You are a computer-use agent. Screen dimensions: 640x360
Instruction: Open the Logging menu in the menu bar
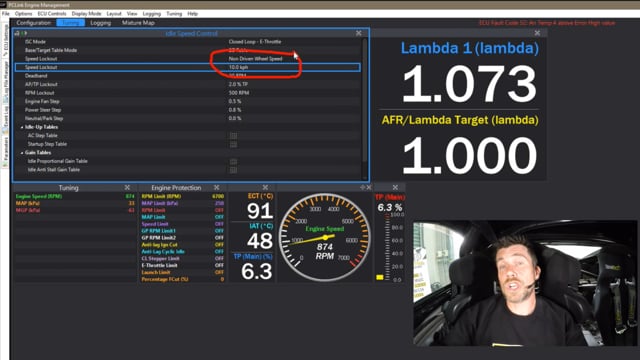152,13
